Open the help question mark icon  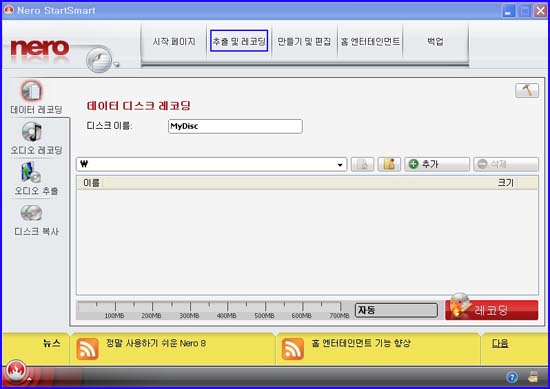click(x=512, y=377)
